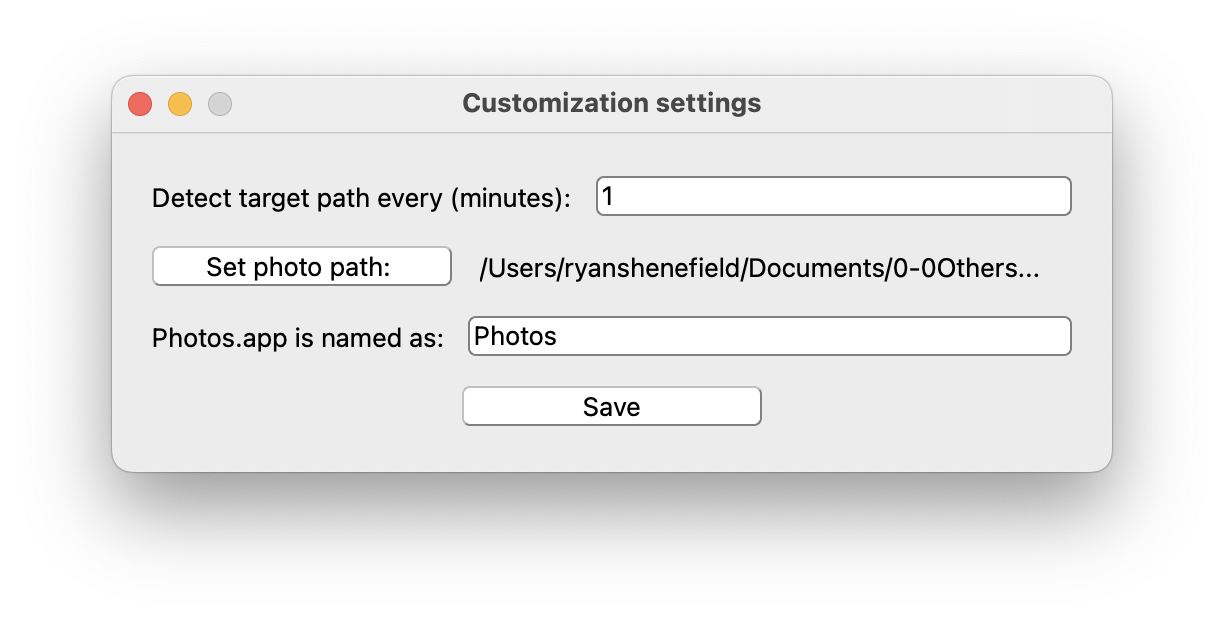Click the grayed-out zoom window button

(x=220, y=104)
